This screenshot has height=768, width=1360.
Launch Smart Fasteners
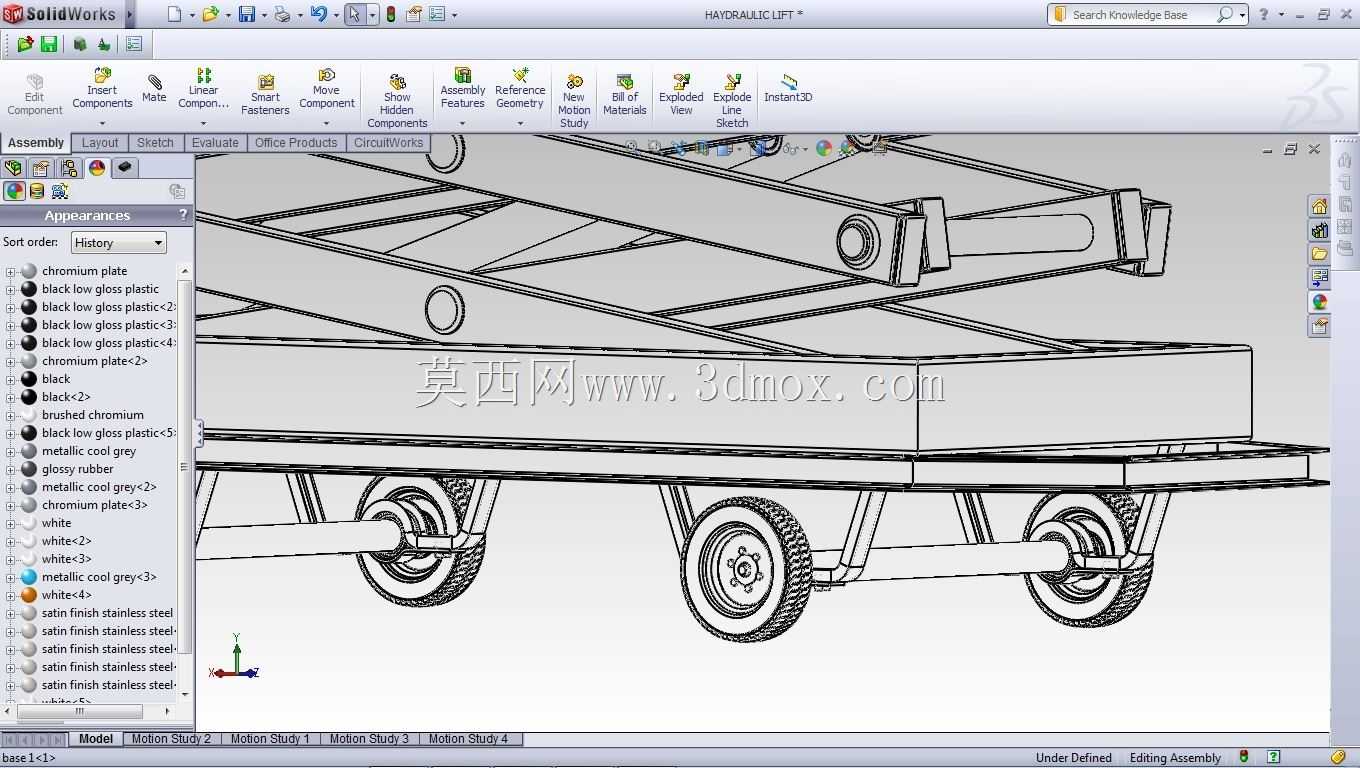pyautogui.click(x=265, y=94)
